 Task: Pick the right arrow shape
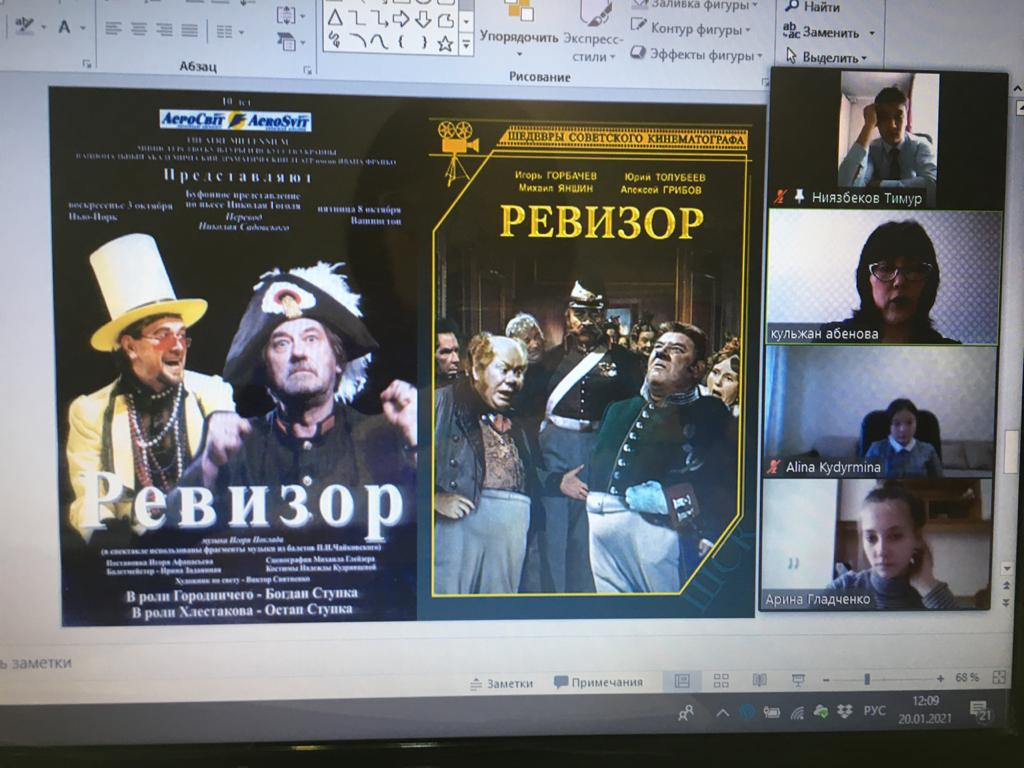pyautogui.click(x=400, y=18)
